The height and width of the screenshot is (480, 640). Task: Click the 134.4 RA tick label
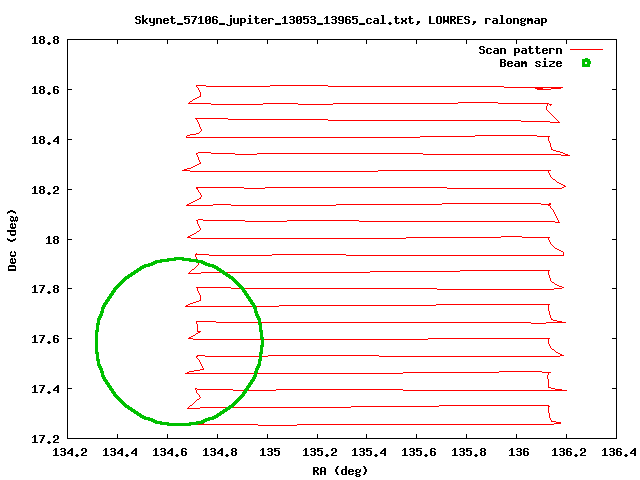(120, 452)
